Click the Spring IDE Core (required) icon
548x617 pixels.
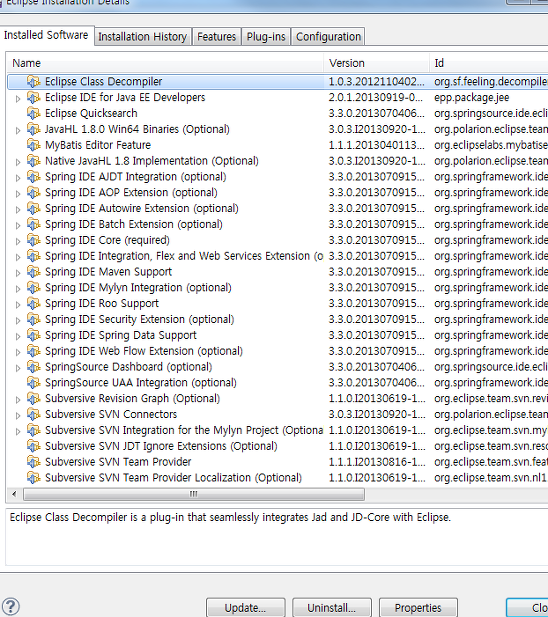pyautogui.click(x=33, y=240)
